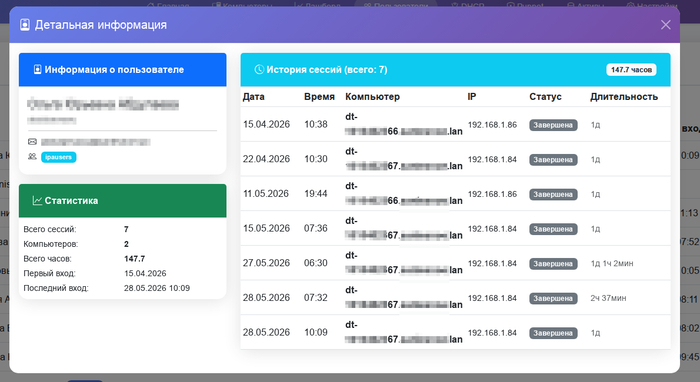Click the Компьютер column header
Image resolution: width=700 pixels, height=382 pixels.
click(x=372, y=97)
